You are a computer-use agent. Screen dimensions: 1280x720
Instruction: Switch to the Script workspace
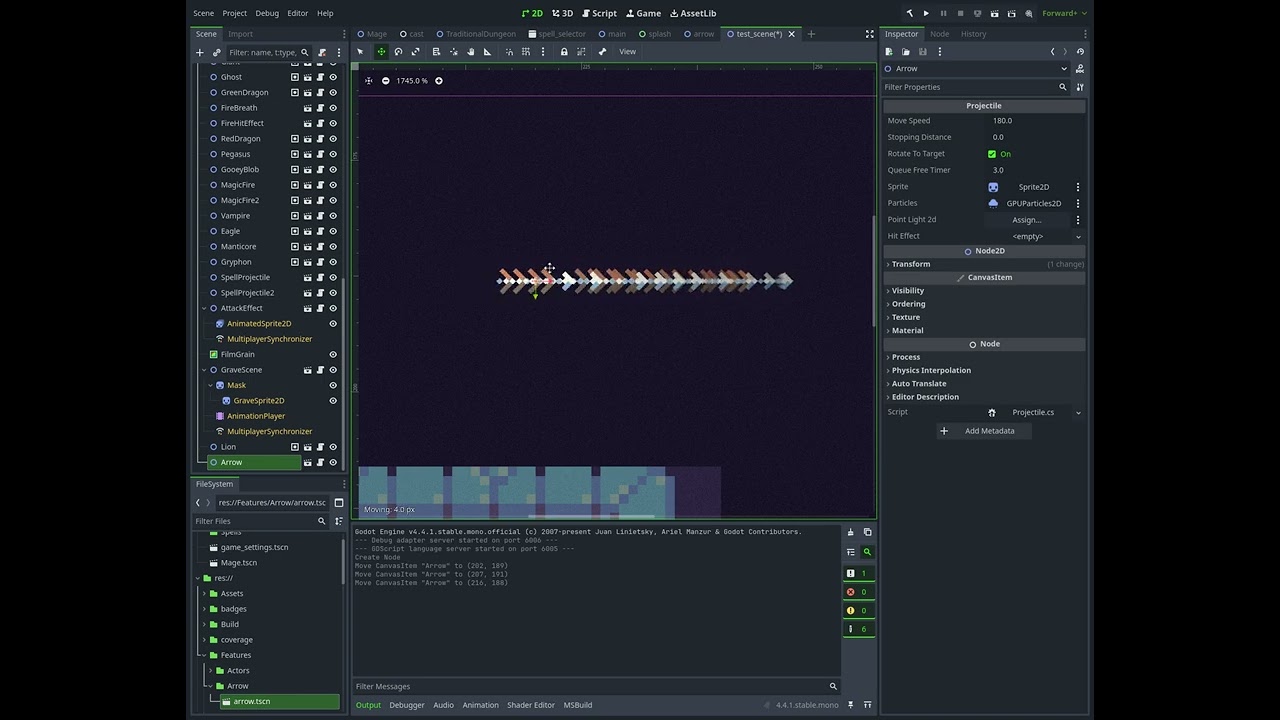point(598,13)
